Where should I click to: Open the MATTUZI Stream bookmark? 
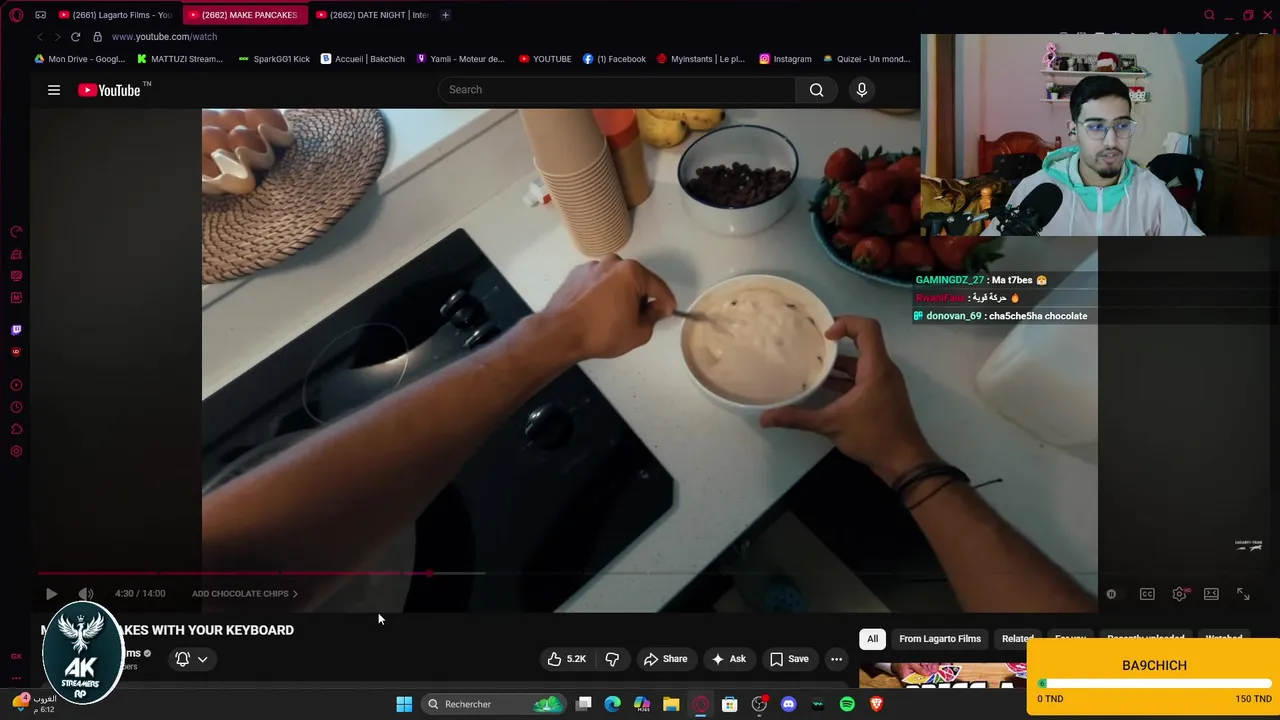pyautogui.click(x=180, y=59)
